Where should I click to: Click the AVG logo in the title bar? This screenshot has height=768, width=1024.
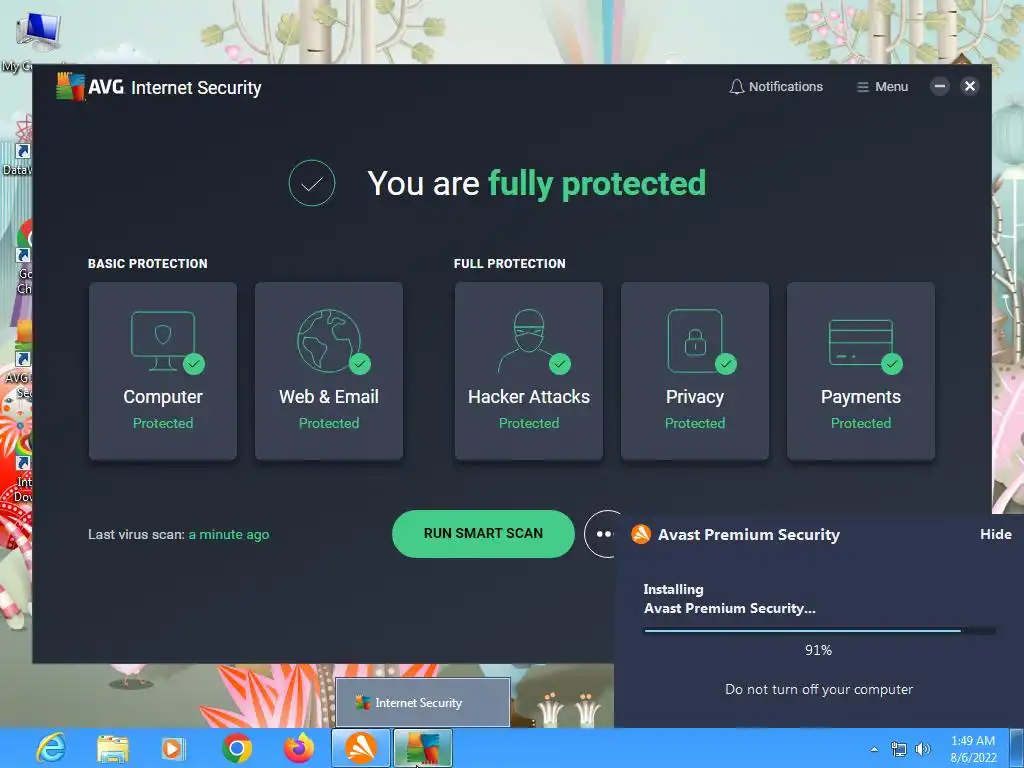coord(71,87)
